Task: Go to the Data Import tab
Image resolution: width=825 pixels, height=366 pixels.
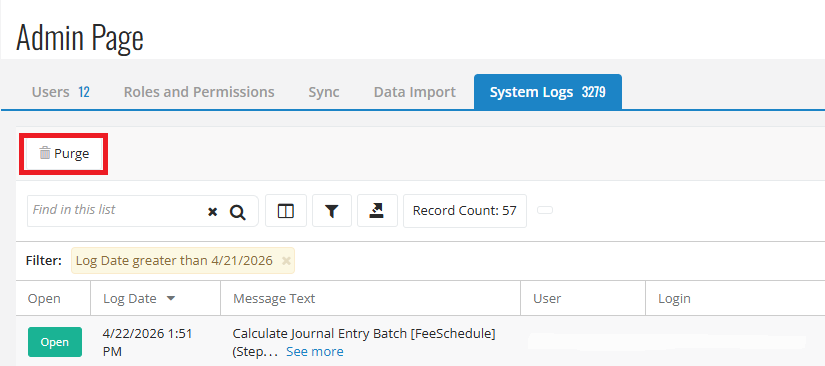Action: click(415, 92)
